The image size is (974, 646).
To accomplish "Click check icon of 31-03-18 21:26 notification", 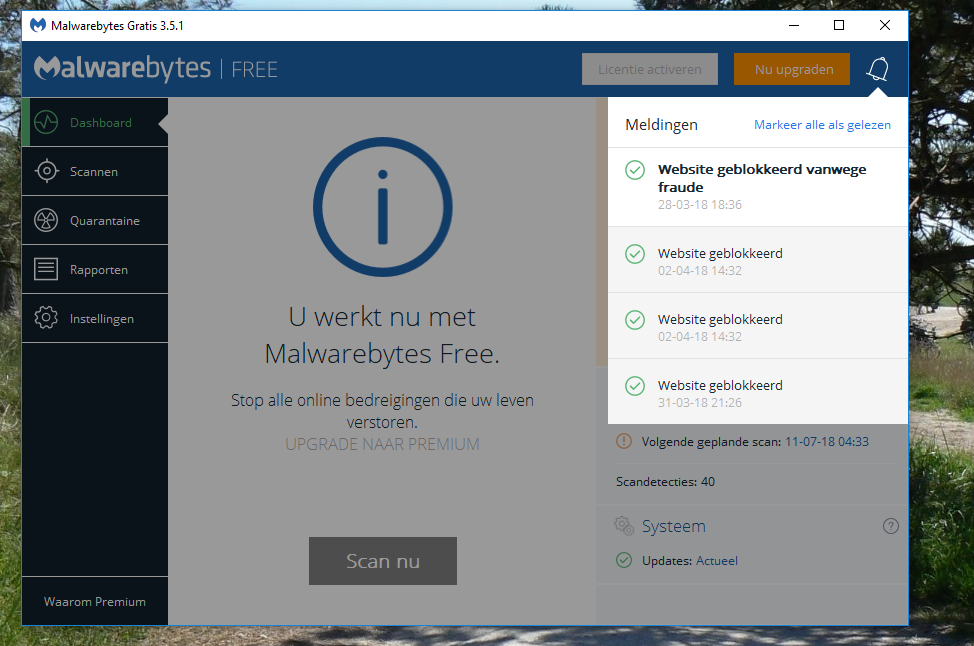I will click(x=635, y=386).
